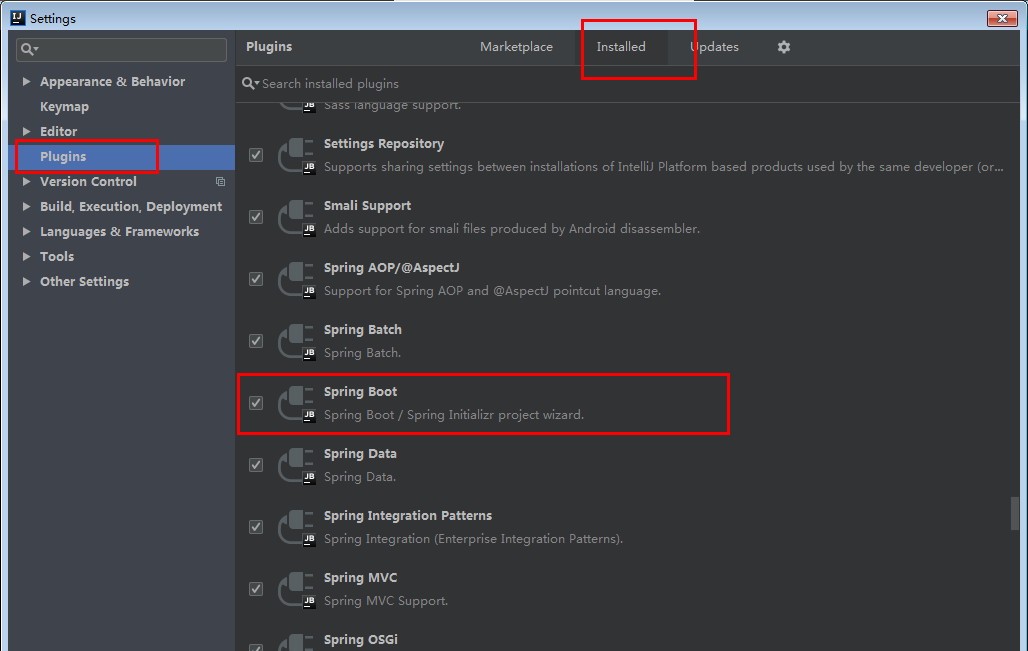Select the Spring MVC plugin name
The width and height of the screenshot is (1028, 651).
(x=360, y=578)
